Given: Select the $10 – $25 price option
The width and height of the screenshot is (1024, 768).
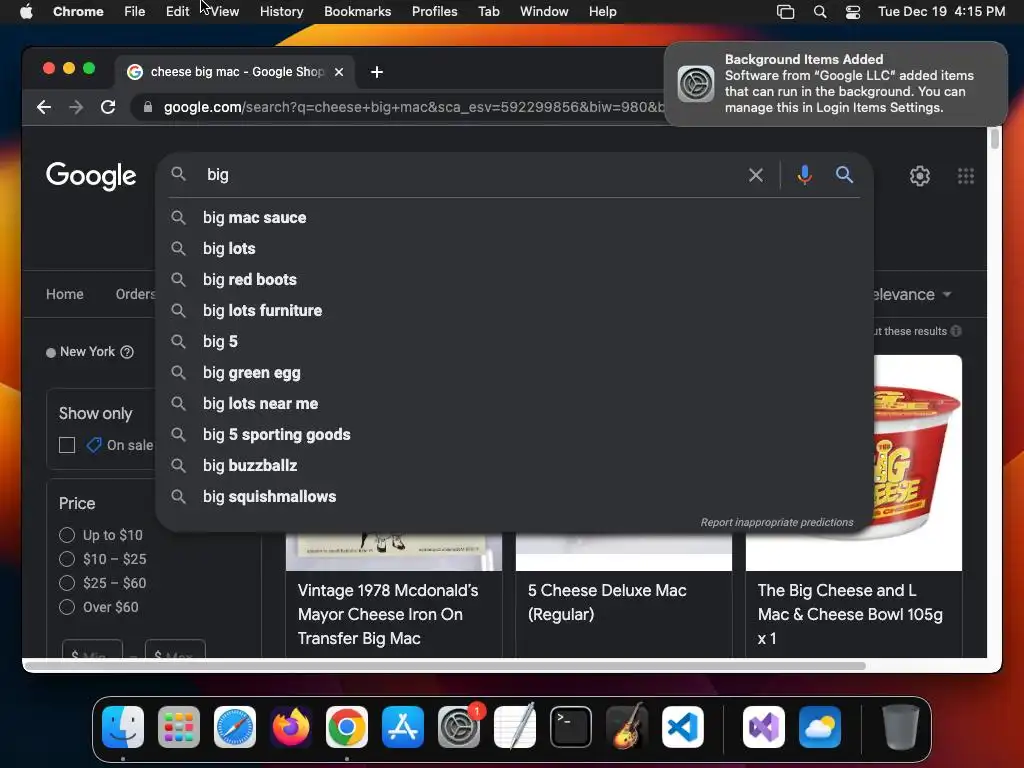Looking at the screenshot, I should (x=67, y=560).
